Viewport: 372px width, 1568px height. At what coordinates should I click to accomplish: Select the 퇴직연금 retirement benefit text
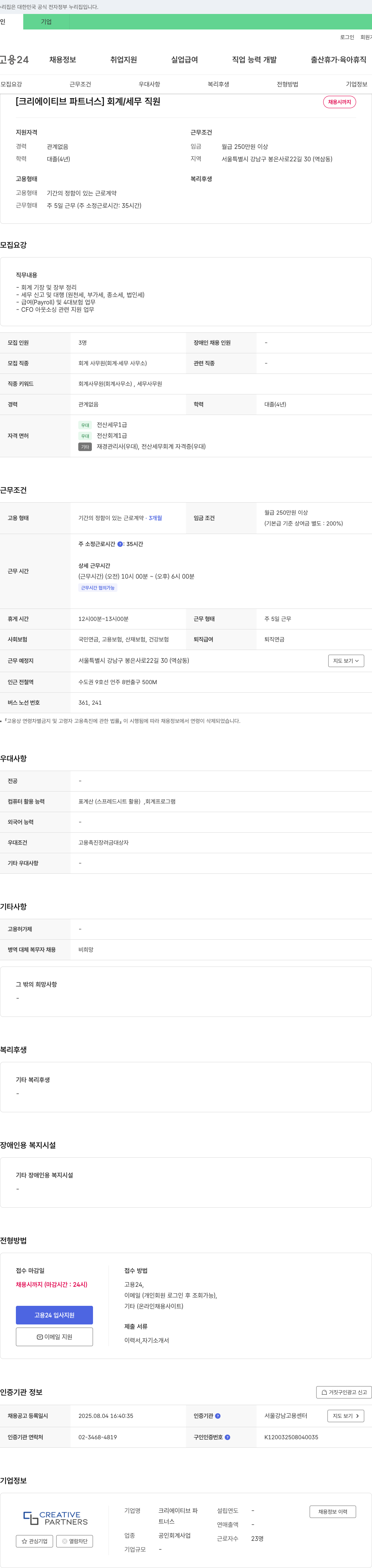click(x=274, y=639)
